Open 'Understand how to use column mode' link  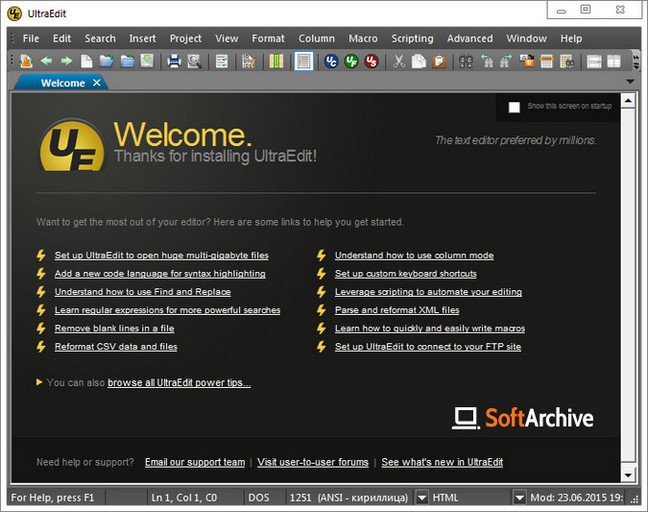click(x=414, y=255)
